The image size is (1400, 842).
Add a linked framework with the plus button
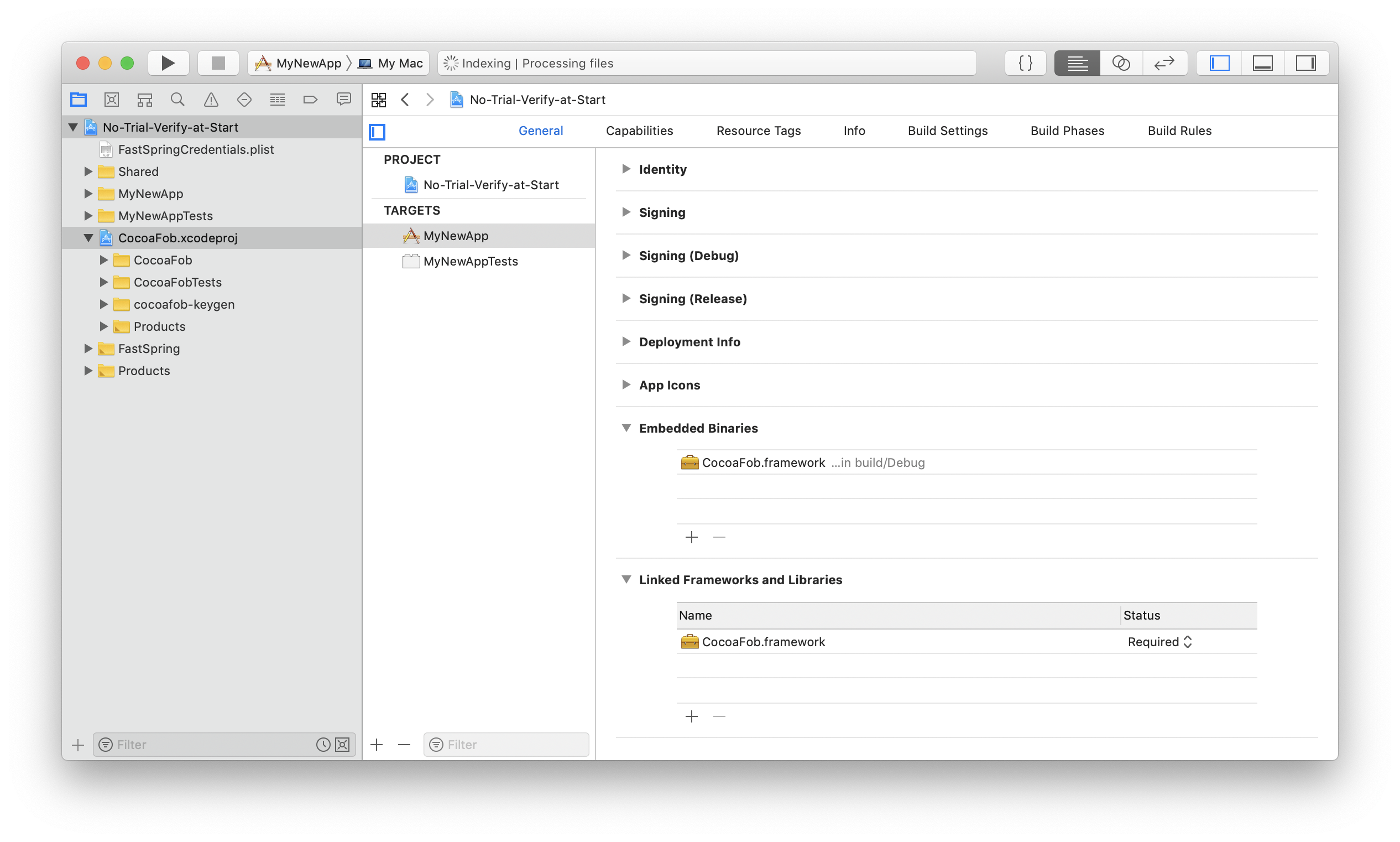pyautogui.click(x=691, y=716)
